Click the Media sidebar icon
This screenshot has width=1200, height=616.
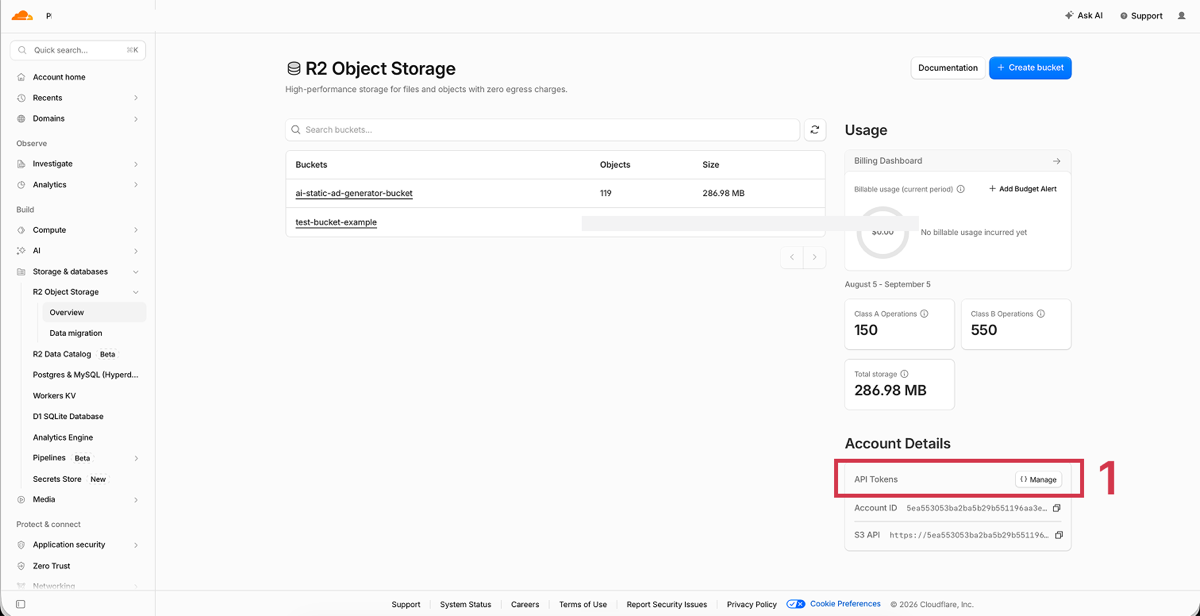tap(21, 500)
